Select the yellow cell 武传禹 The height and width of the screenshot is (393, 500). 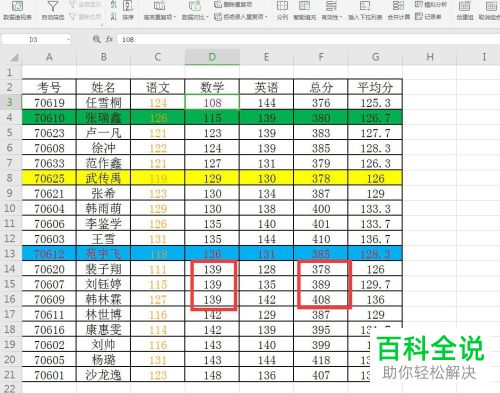pos(104,178)
